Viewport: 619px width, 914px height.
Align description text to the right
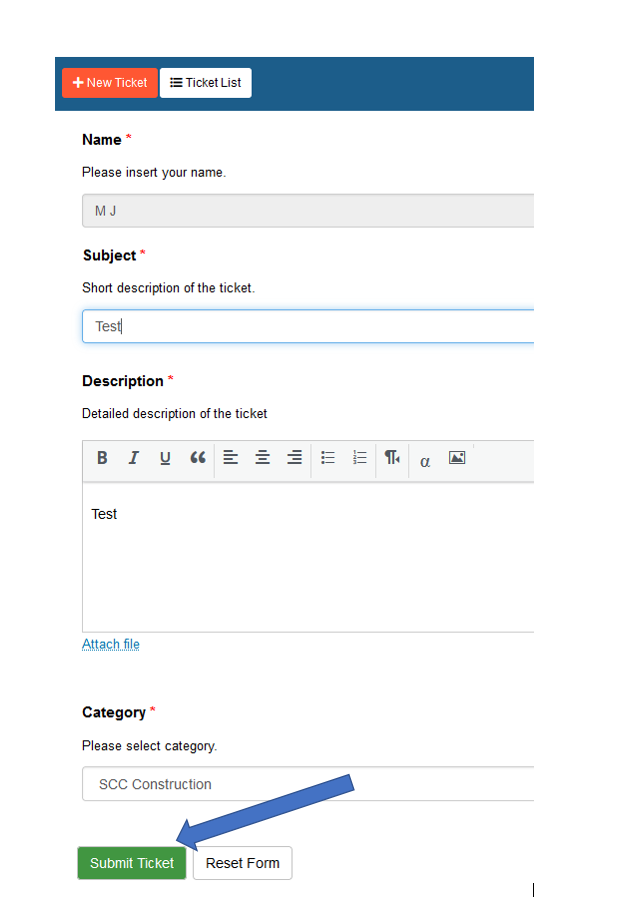pos(294,458)
